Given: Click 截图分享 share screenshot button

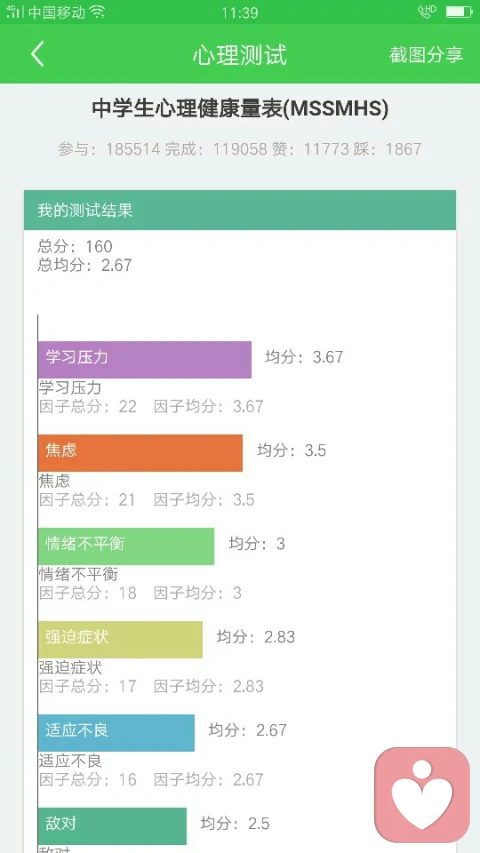Looking at the screenshot, I should (426, 54).
